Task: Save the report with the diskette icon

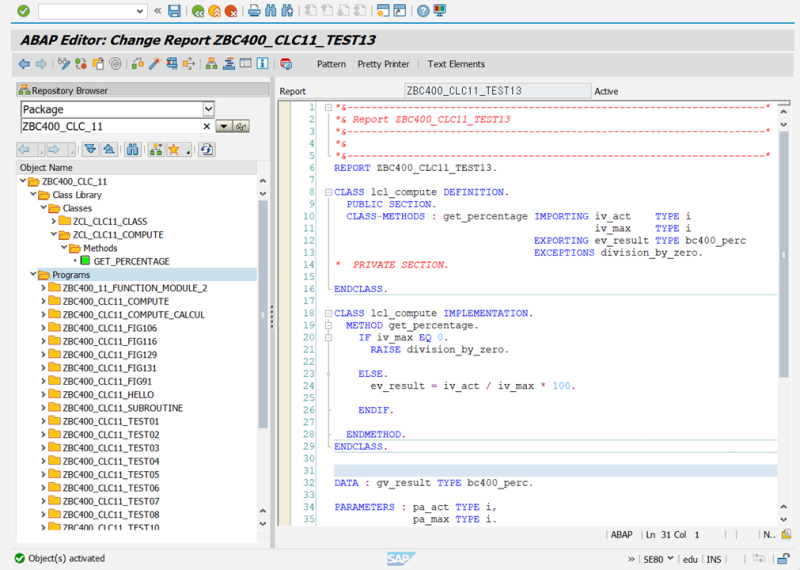Action: coord(174,11)
